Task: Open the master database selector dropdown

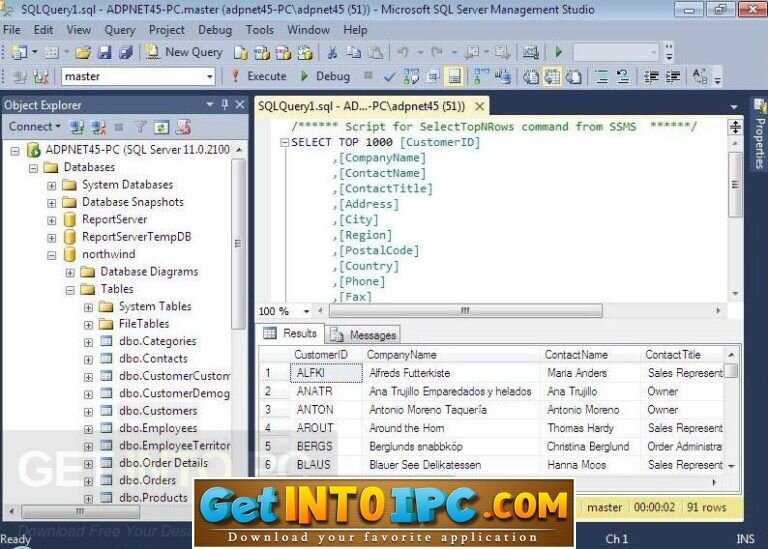Action: click(210, 77)
